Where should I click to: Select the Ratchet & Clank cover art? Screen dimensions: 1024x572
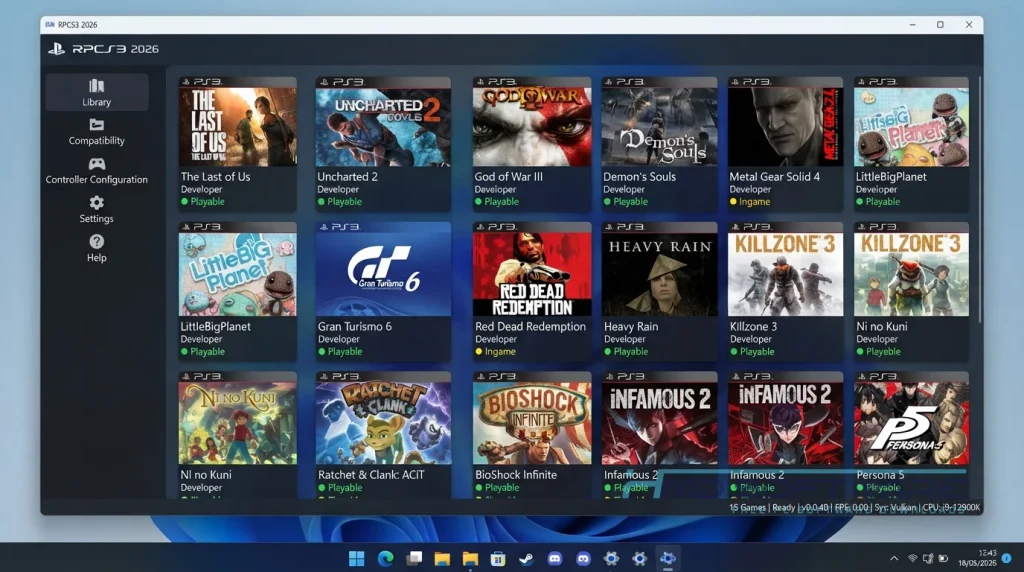point(383,423)
